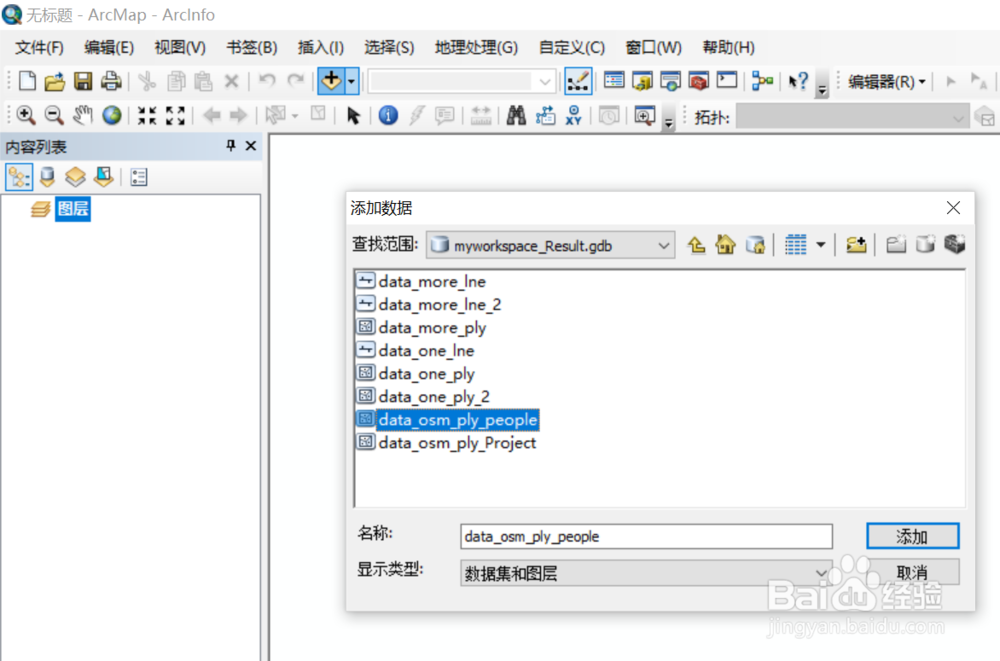This screenshot has height=661, width=1000.
Task: Click the Fixed Zoom In icon
Action: [x=147, y=115]
